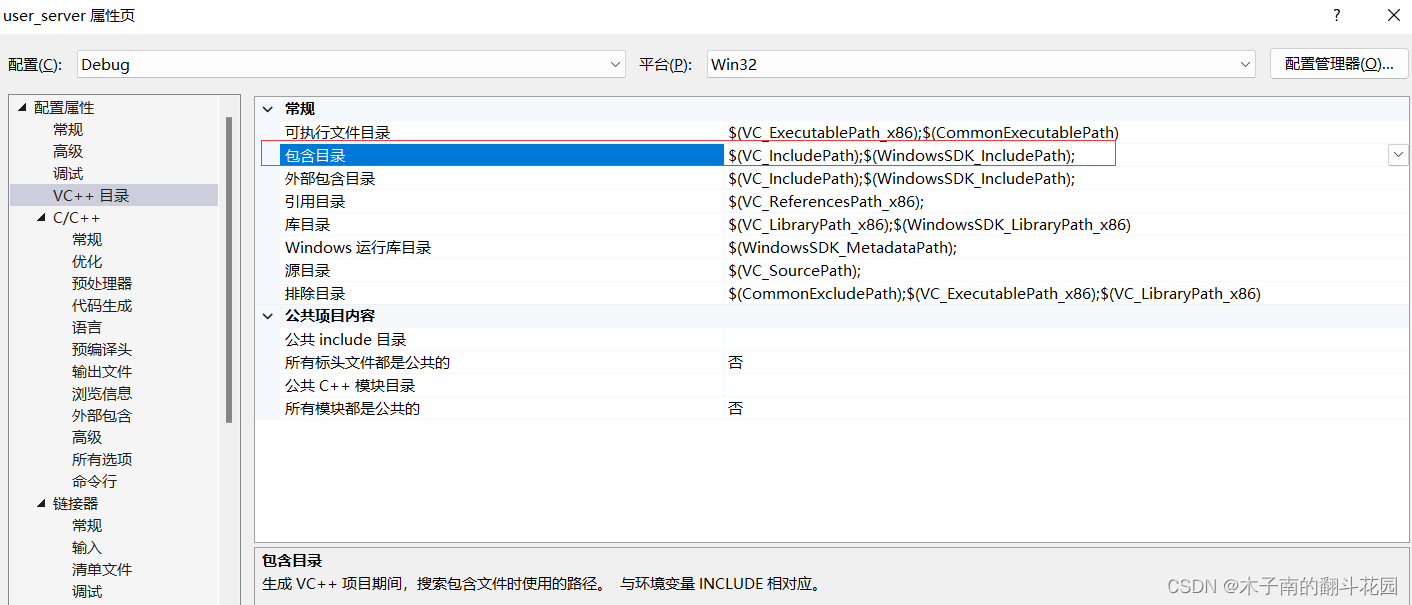Select the 预编译头 tree item
Viewport: 1412px width, 605px height.
(x=102, y=349)
